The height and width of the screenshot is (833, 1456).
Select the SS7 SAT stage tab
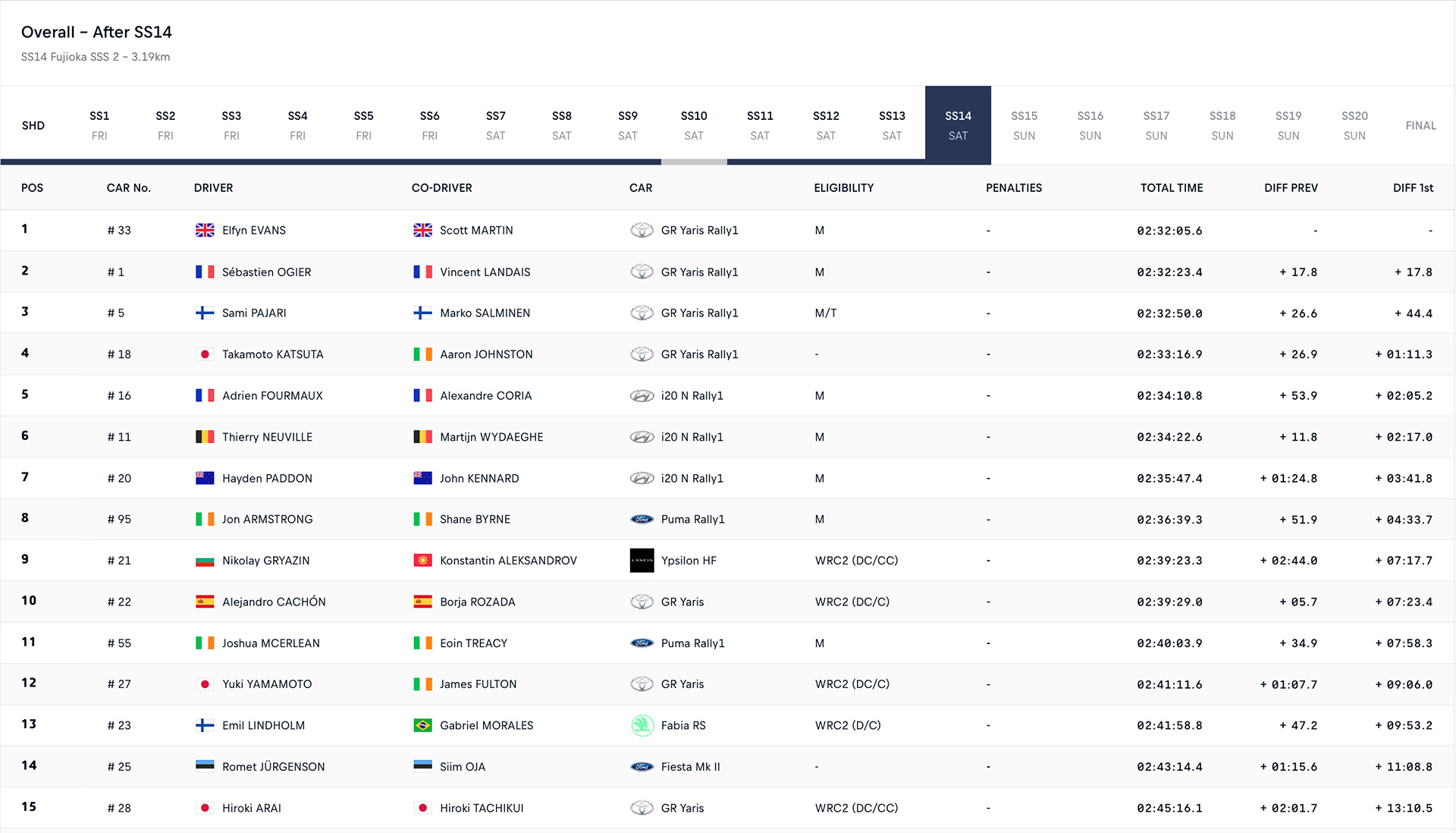(x=495, y=125)
